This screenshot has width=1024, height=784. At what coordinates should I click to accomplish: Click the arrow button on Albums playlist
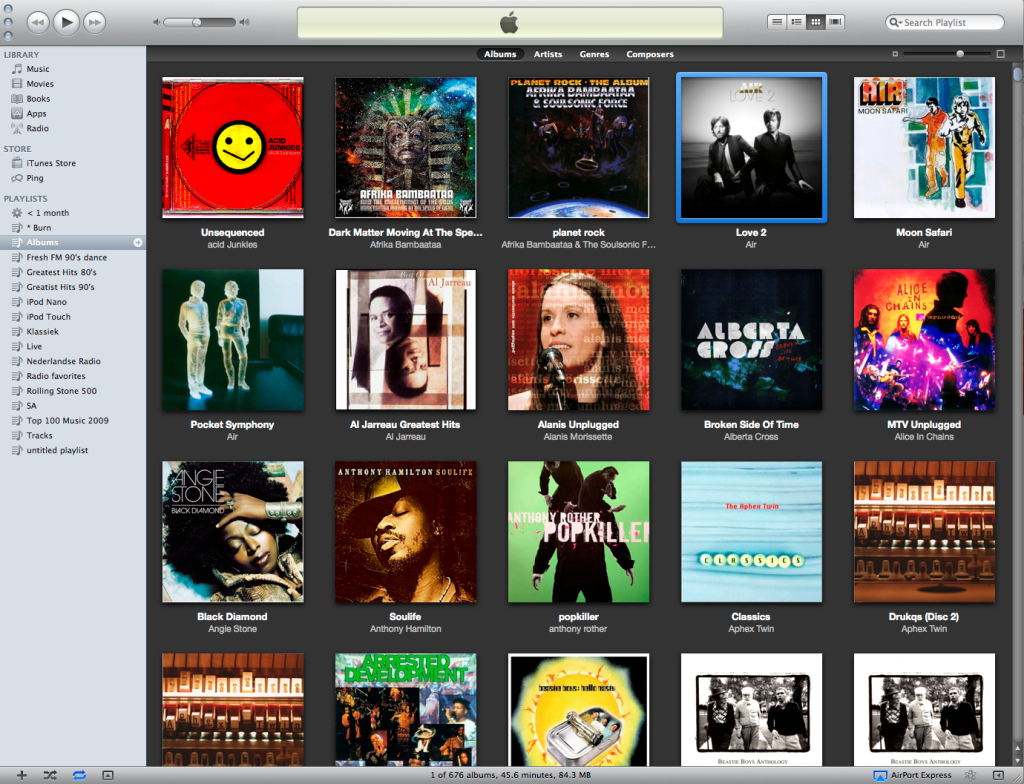tap(138, 242)
